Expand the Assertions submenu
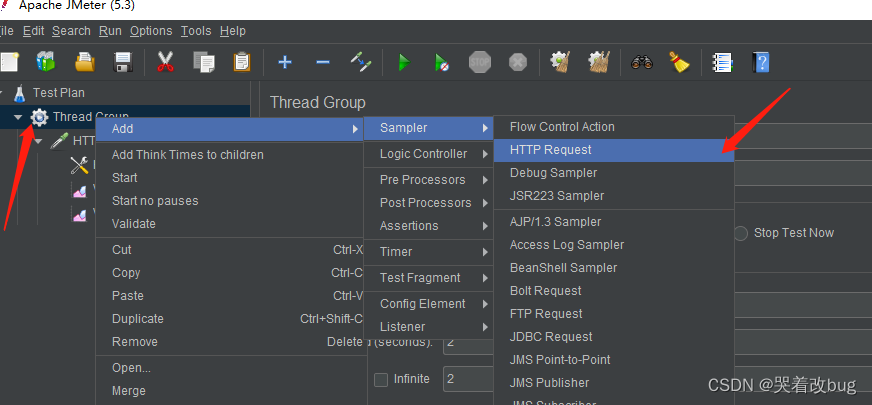Image resolution: width=872 pixels, height=405 pixels. (429, 226)
